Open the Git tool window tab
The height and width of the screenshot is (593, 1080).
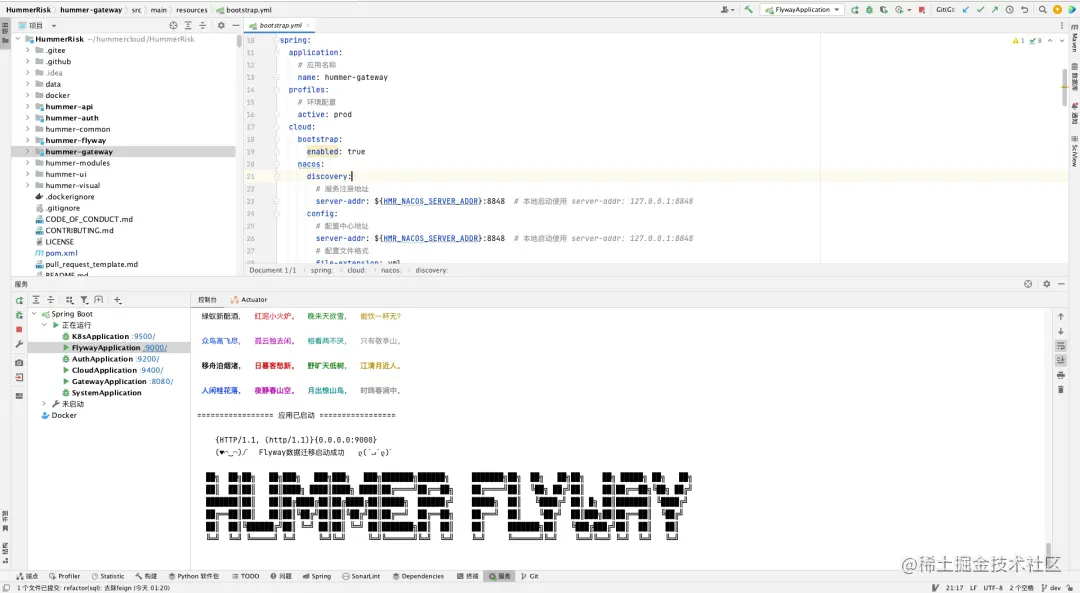click(530, 576)
